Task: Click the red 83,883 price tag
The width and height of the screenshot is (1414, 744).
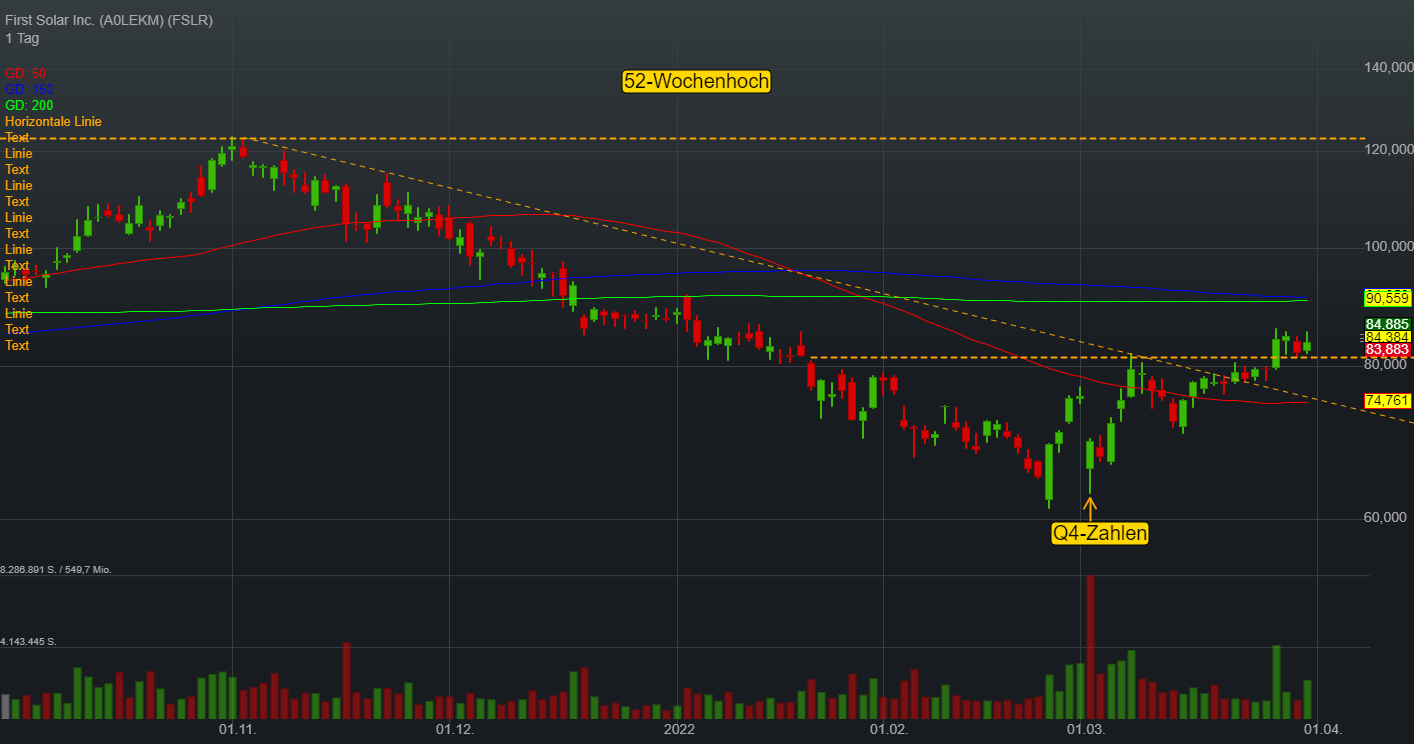Action: click(x=1387, y=350)
